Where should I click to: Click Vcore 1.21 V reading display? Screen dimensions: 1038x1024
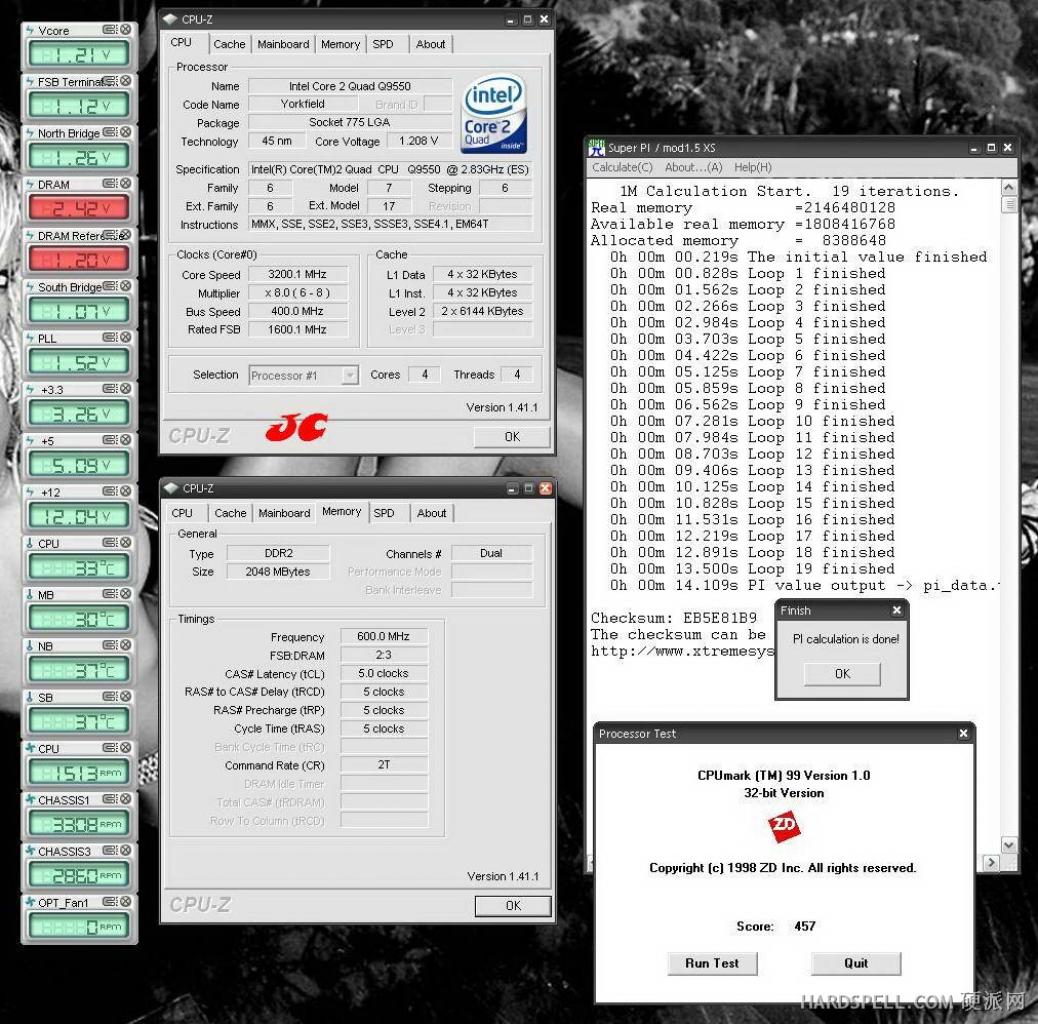coord(79,55)
